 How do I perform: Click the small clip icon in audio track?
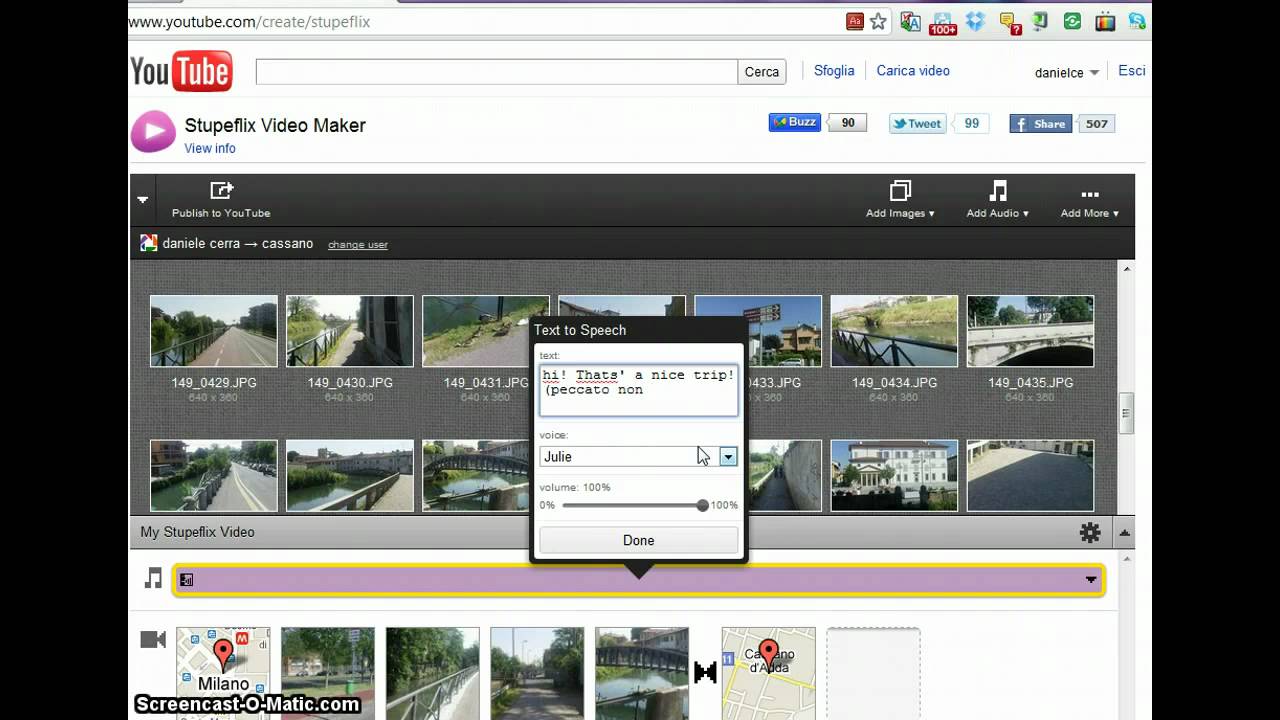(x=186, y=580)
